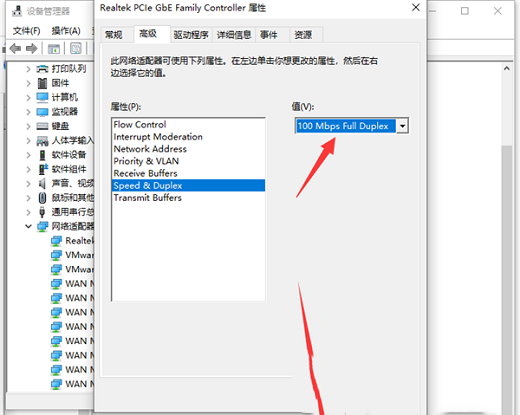Expand the 打印队列 node
520x415 pixels.
coord(28,69)
